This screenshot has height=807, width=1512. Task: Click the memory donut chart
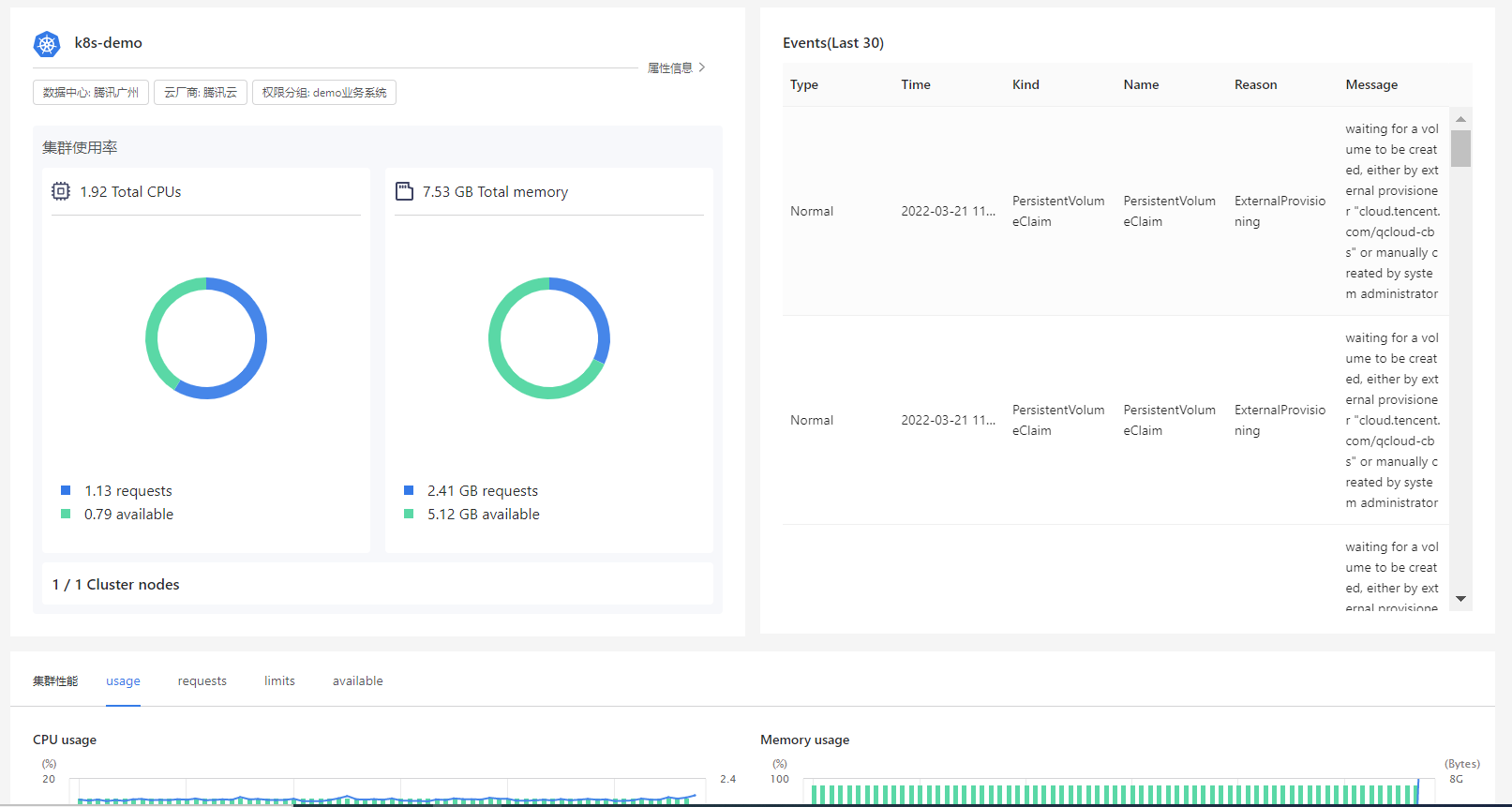549,338
